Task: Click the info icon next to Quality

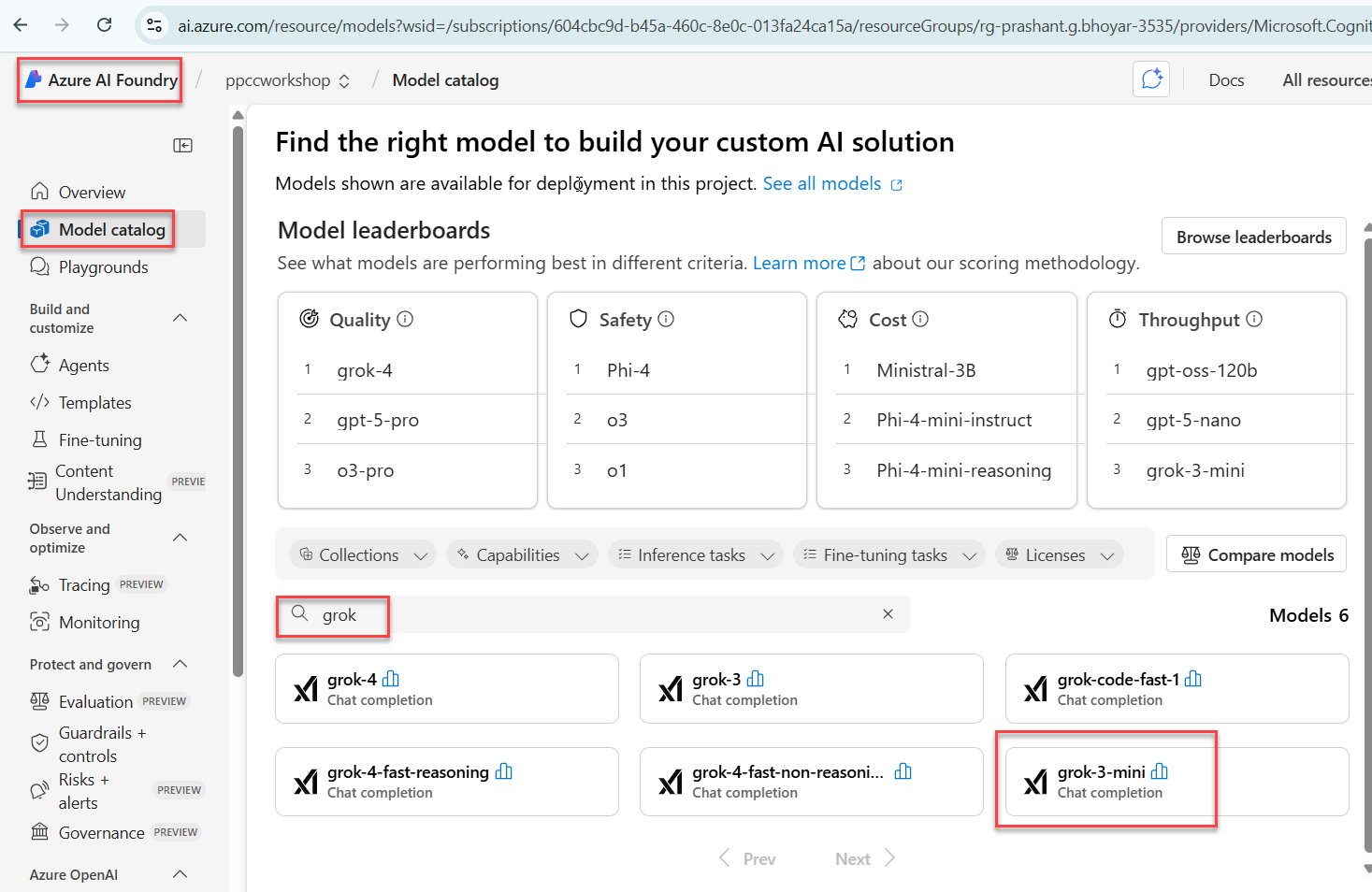Action: (405, 319)
